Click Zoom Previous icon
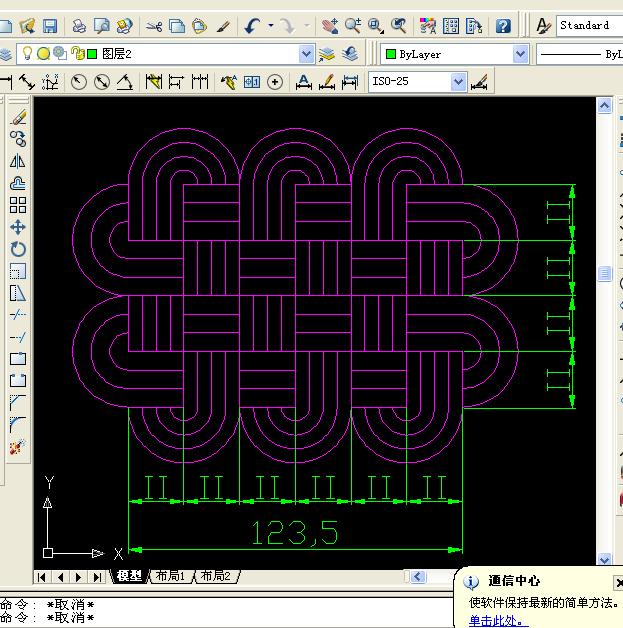 [399, 26]
